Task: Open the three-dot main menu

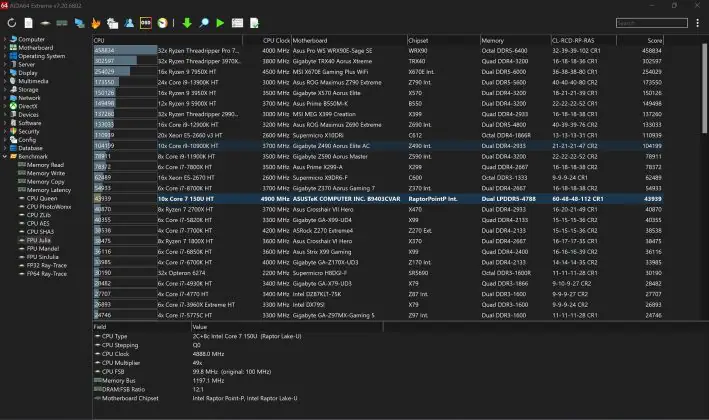Action: point(697,23)
